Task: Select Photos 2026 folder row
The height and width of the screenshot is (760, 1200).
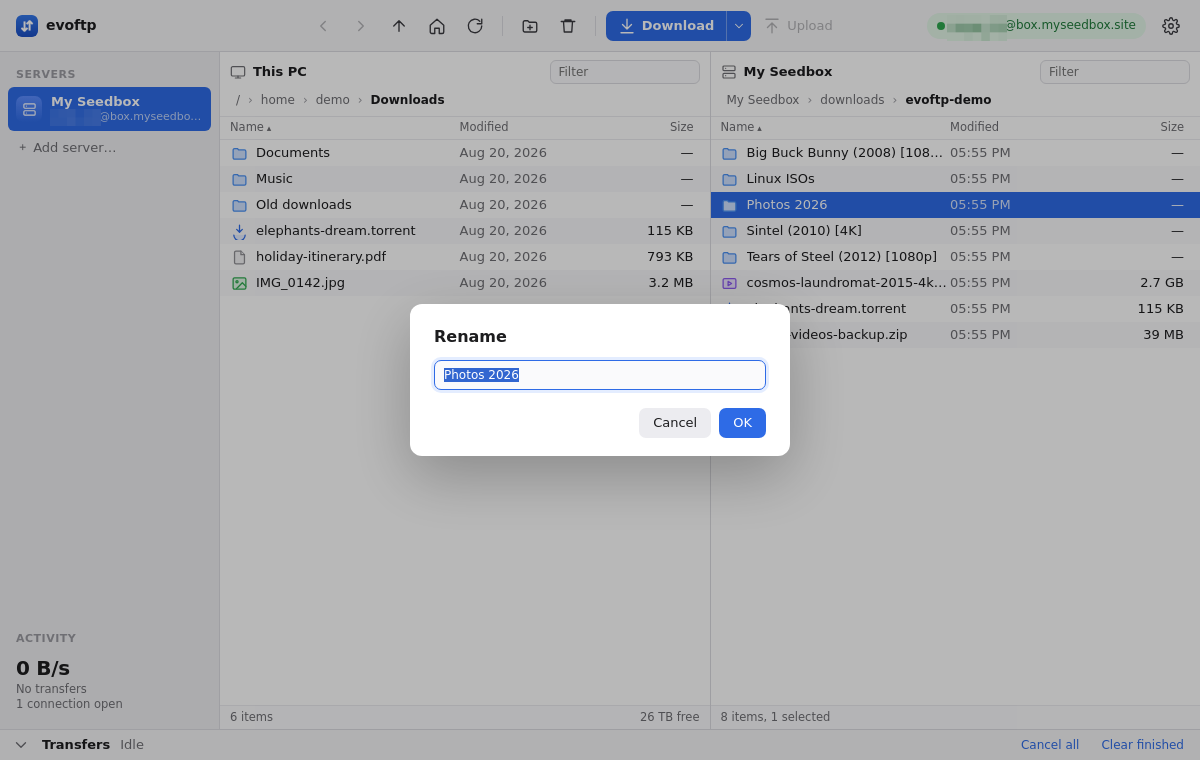Action: 955,205
